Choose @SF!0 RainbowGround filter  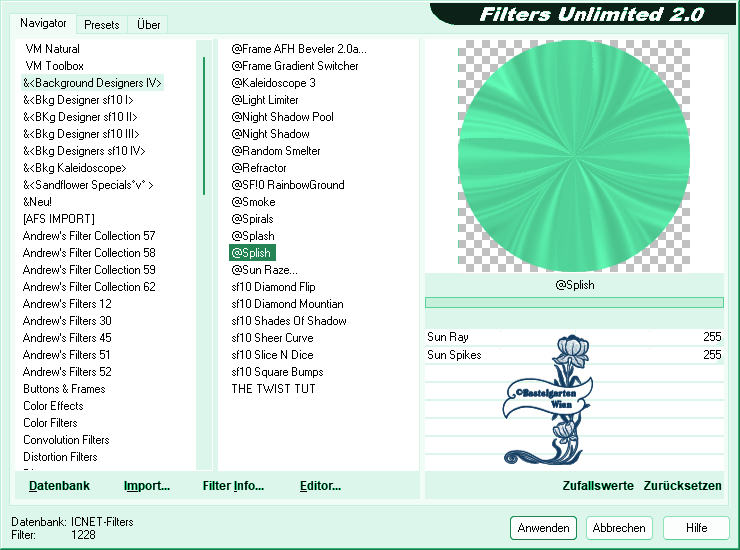(288, 185)
